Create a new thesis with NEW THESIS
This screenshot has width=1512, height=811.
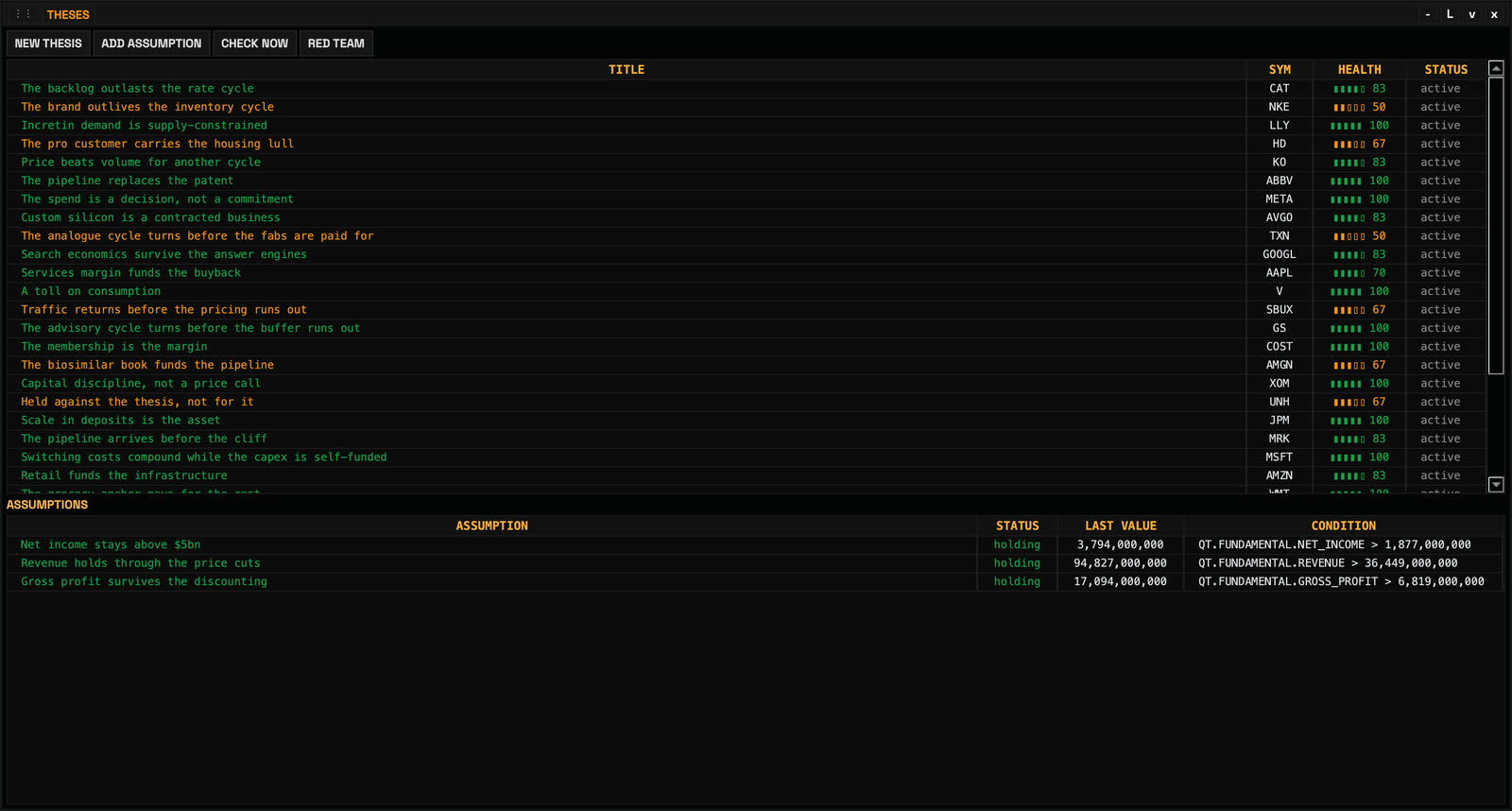point(48,43)
